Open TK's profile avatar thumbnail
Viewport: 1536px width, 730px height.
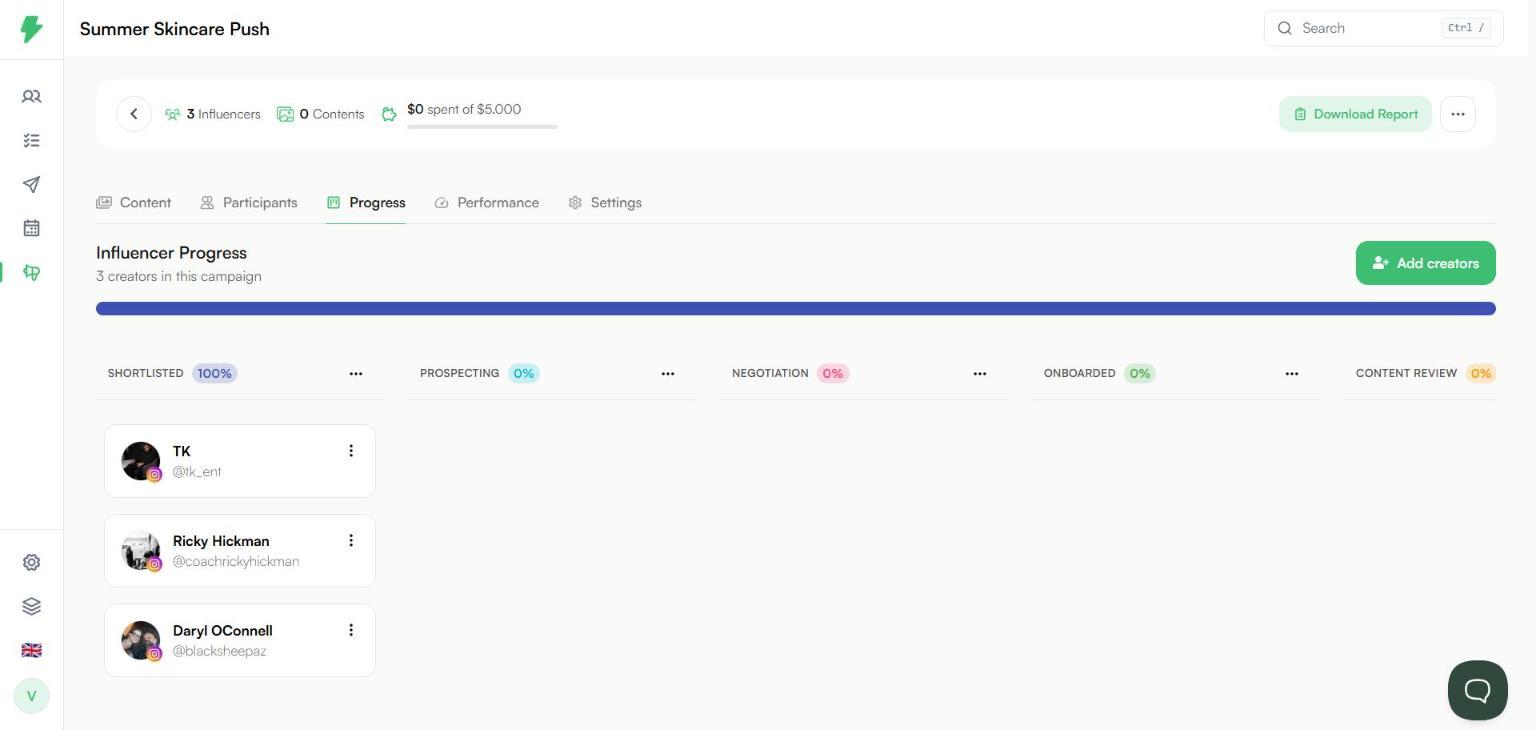pos(141,461)
